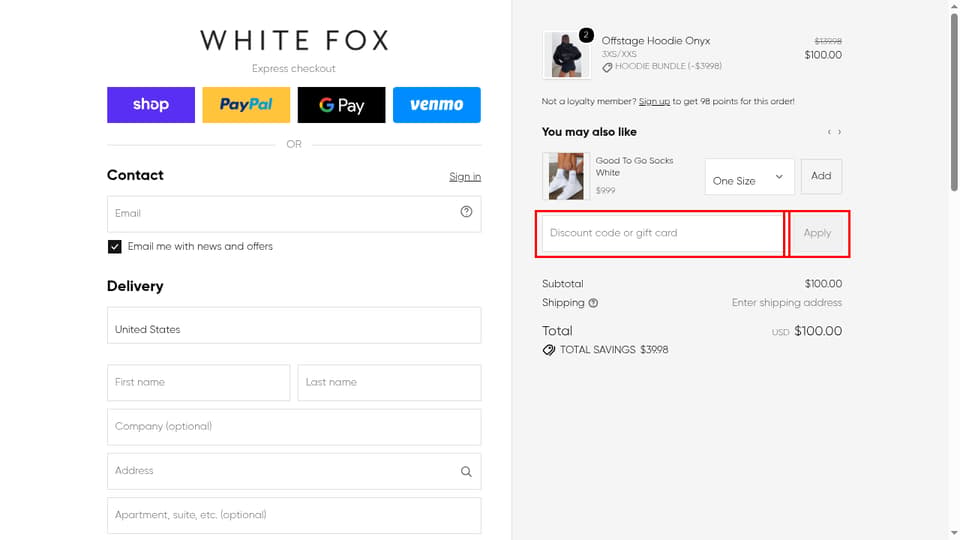
Task: Click the Last name field
Action: pyautogui.click(x=389, y=383)
